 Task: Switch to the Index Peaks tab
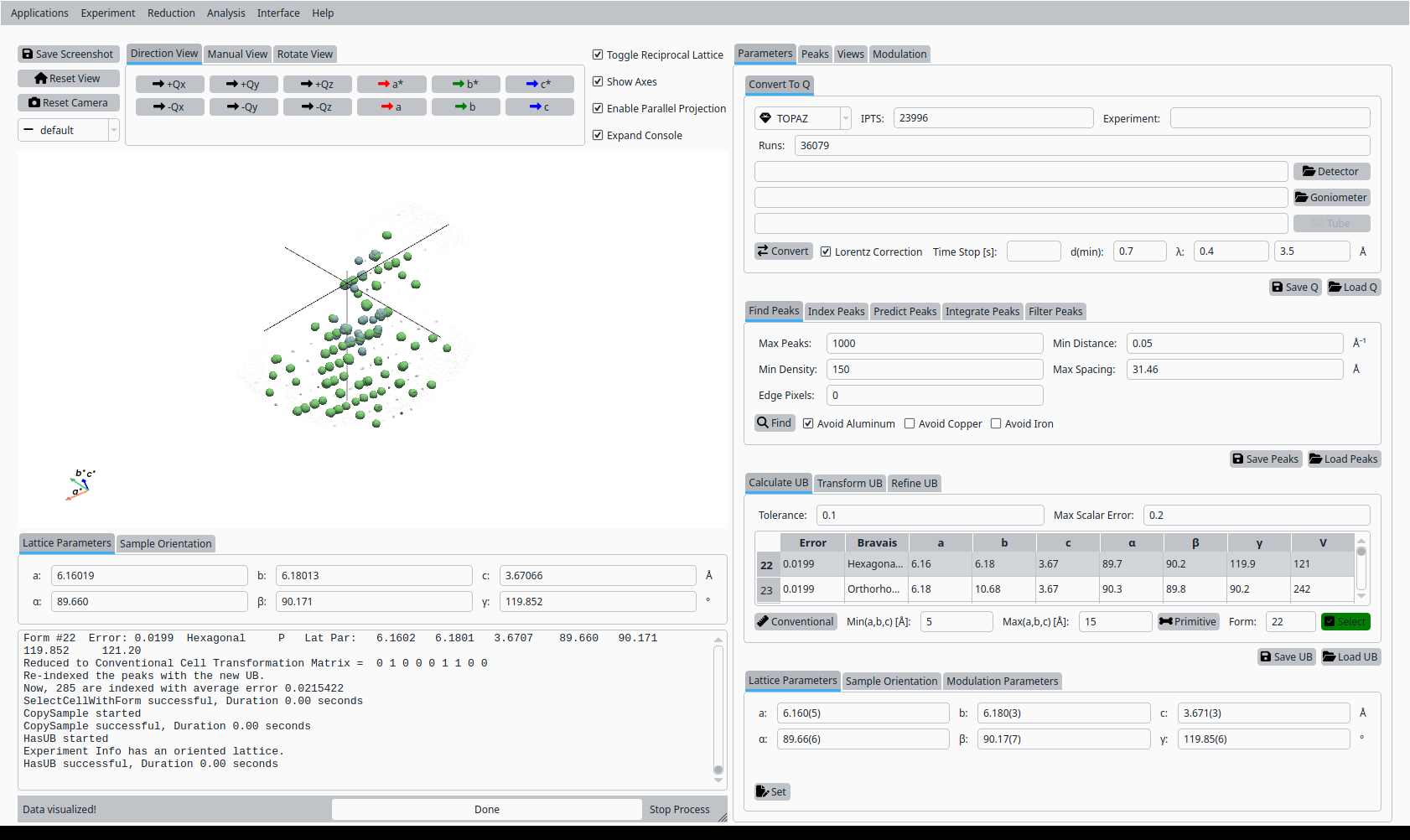pyautogui.click(x=836, y=312)
